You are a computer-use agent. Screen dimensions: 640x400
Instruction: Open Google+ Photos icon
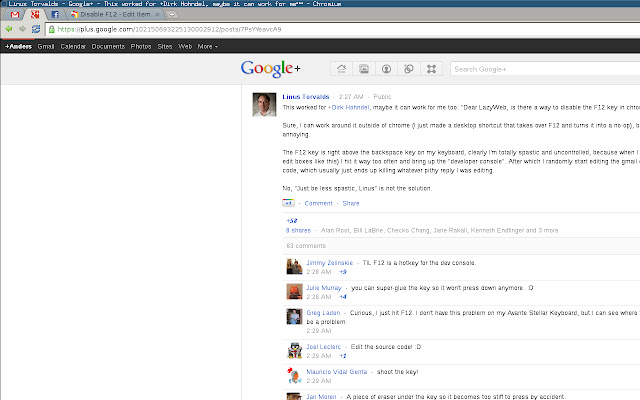point(364,69)
